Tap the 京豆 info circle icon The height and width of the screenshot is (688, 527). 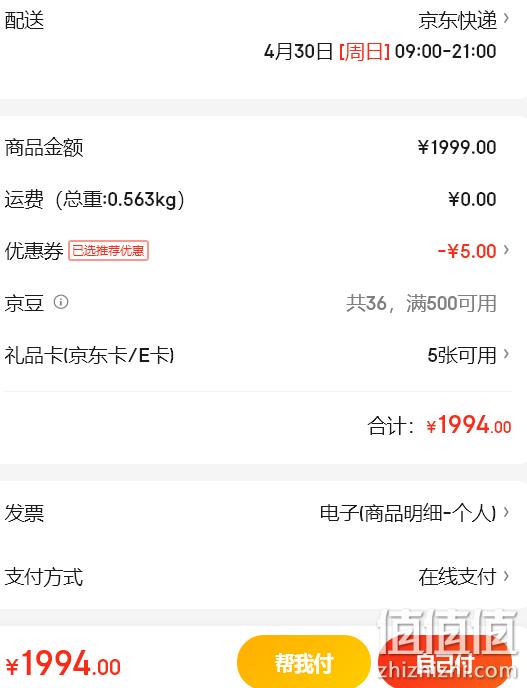point(61,302)
